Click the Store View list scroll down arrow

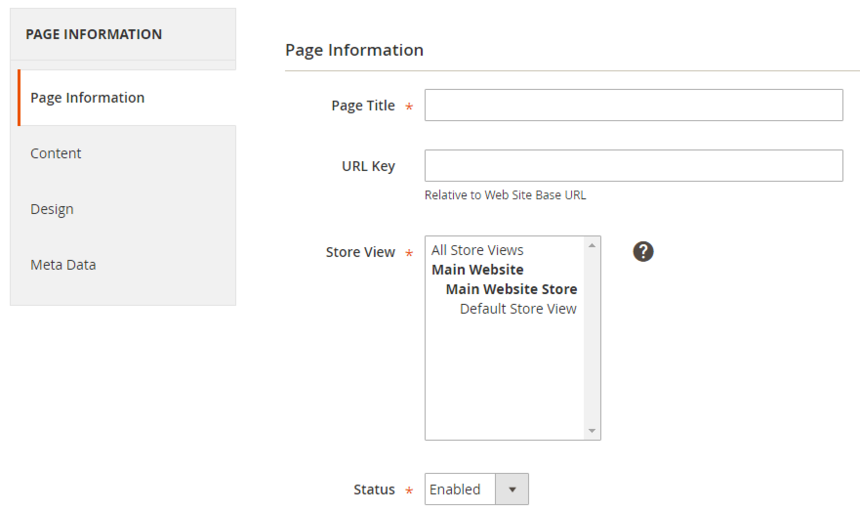click(592, 431)
